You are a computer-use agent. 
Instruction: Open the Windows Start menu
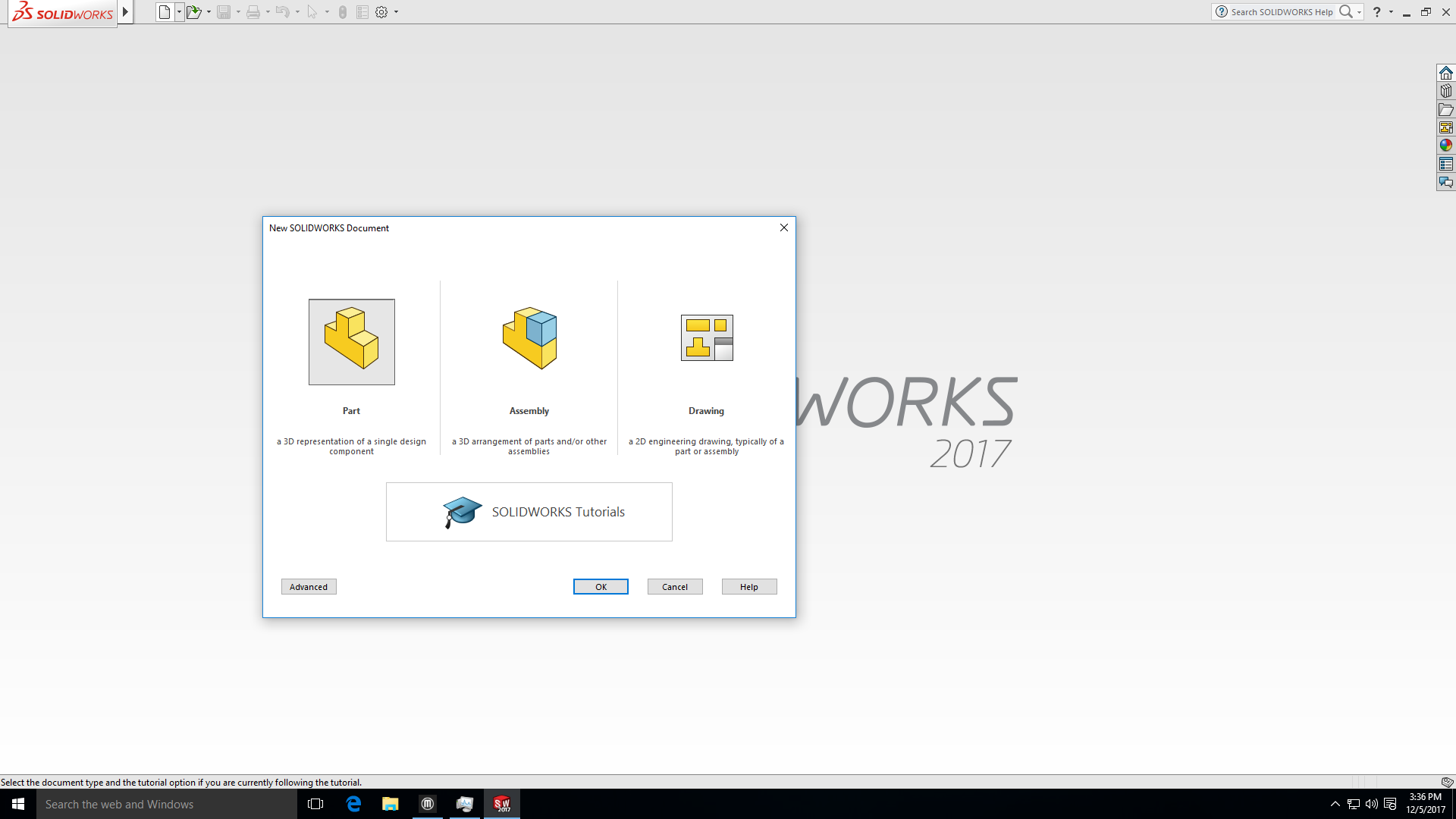tap(16, 804)
